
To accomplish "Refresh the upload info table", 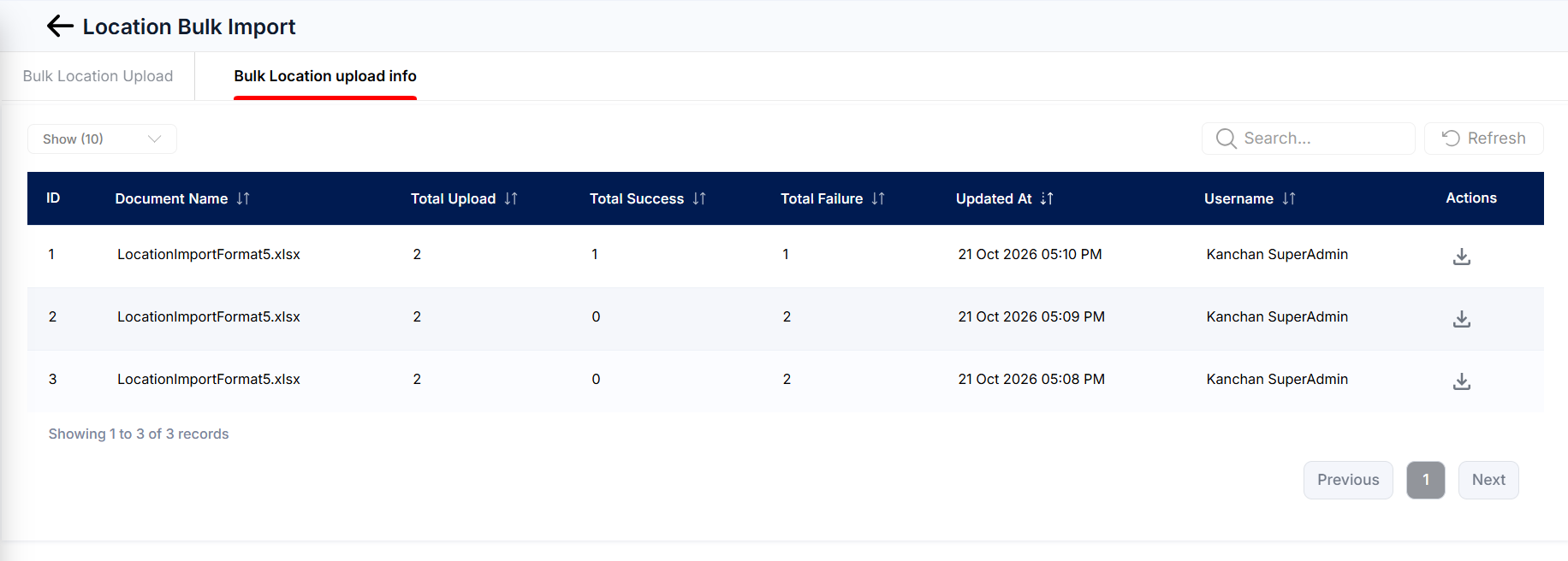I will [x=1484, y=139].
